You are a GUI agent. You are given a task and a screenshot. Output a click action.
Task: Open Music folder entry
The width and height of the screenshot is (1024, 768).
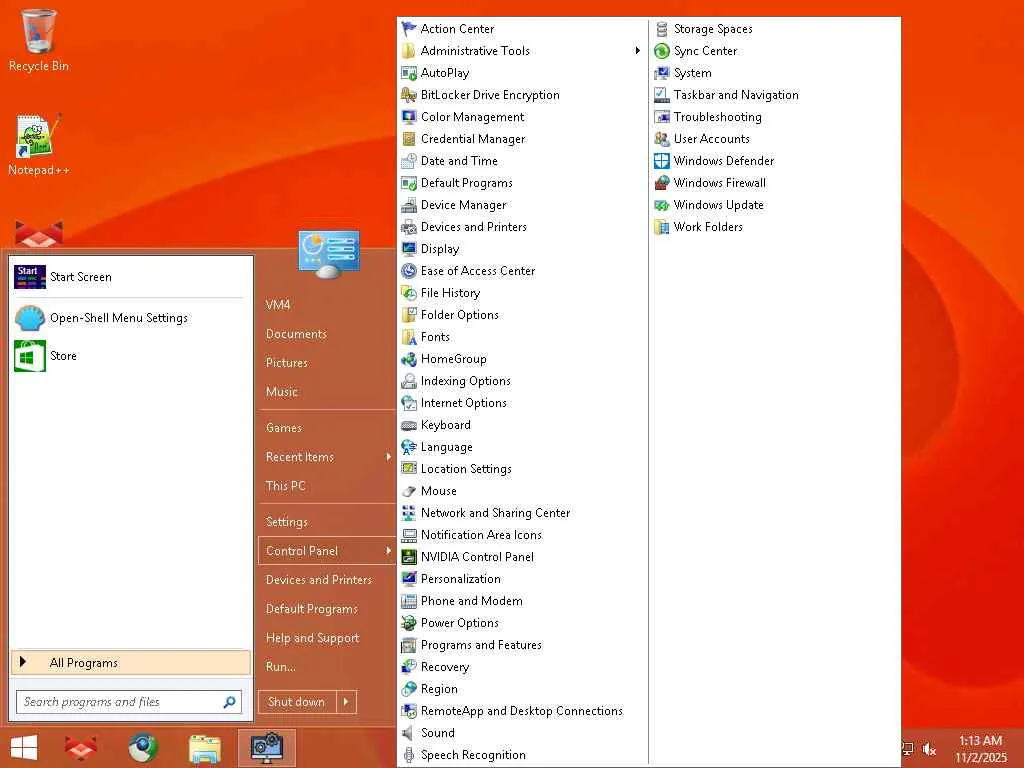tap(282, 392)
